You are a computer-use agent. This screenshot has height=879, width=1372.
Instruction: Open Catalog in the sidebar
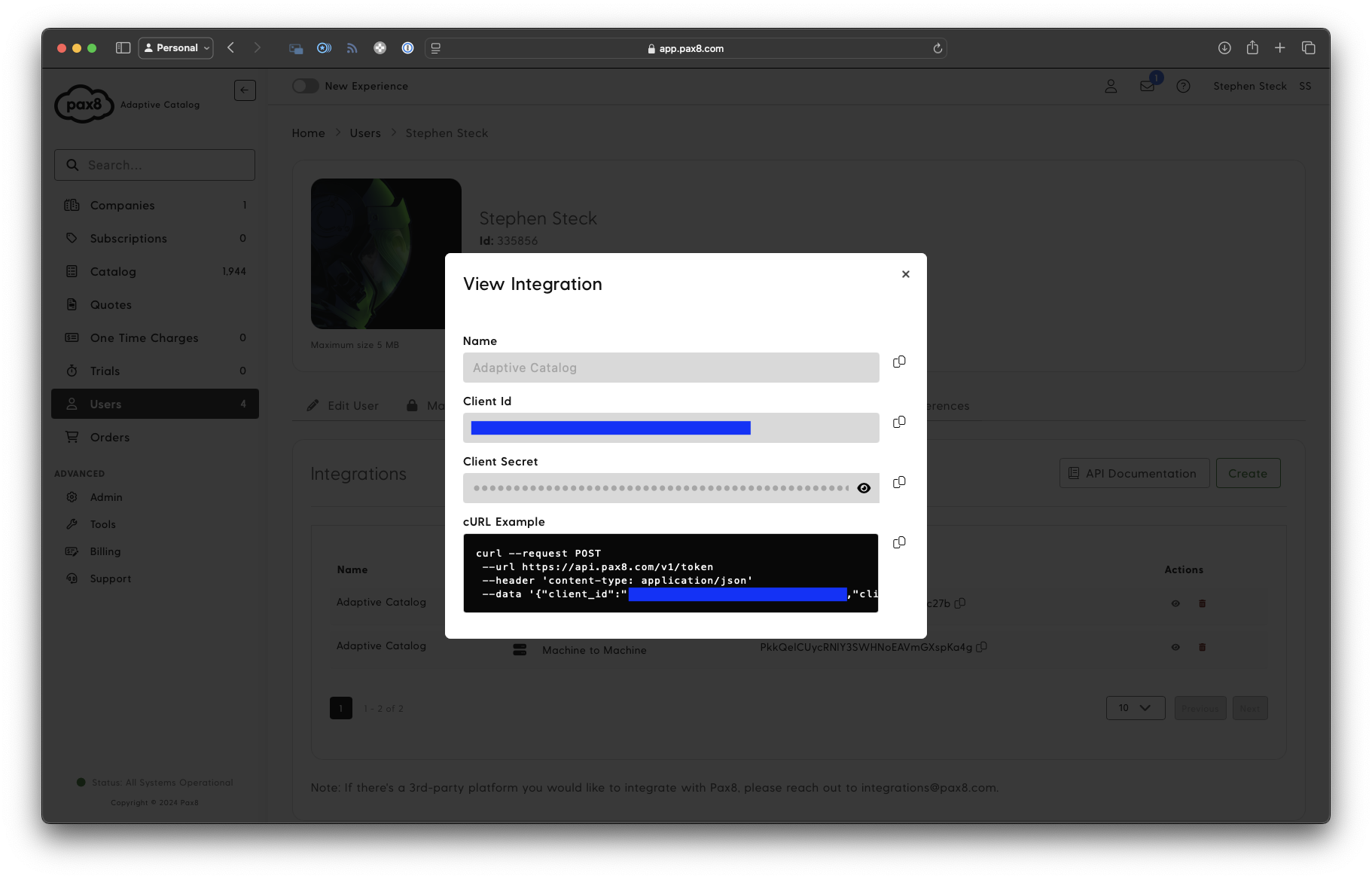[155, 271]
